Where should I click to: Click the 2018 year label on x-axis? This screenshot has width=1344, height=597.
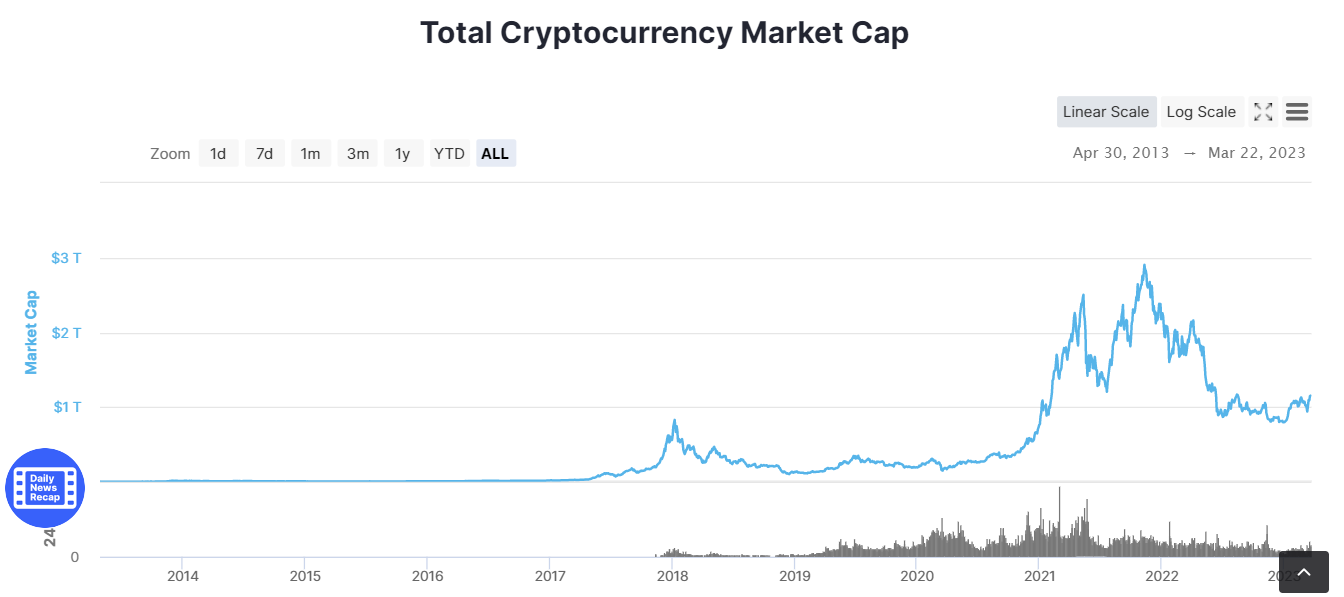(x=672, y=576)
